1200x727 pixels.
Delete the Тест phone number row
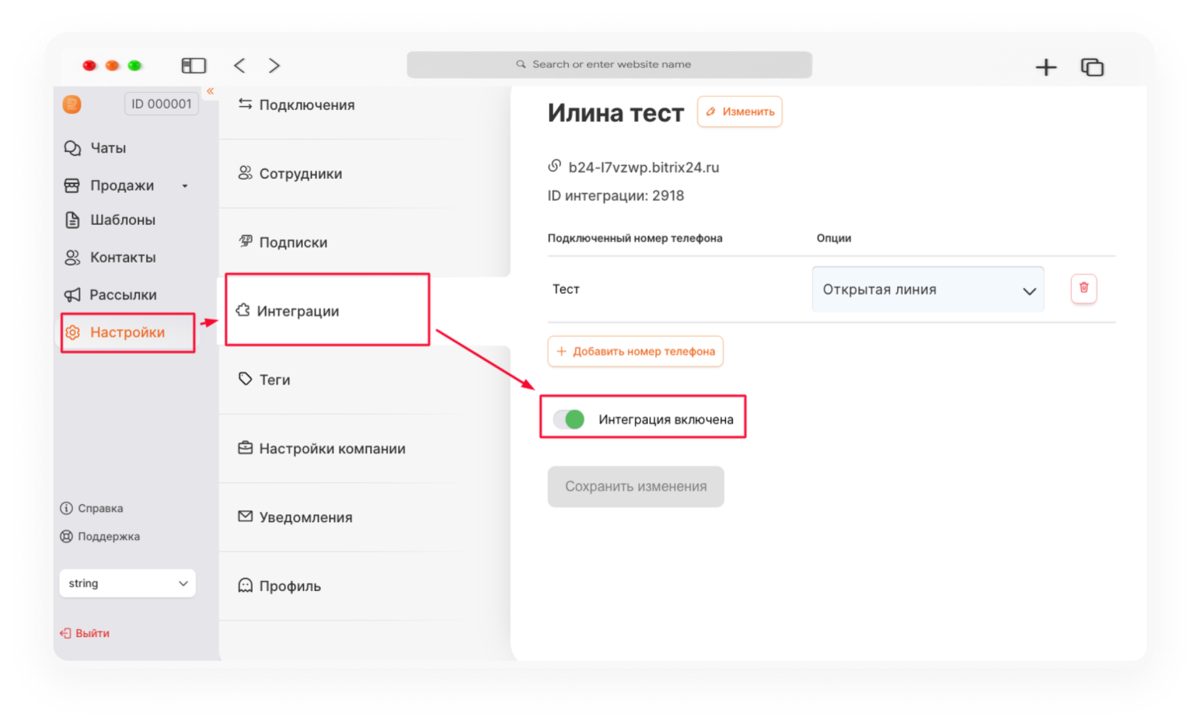pyautogui.click(x=1084, y=289)
